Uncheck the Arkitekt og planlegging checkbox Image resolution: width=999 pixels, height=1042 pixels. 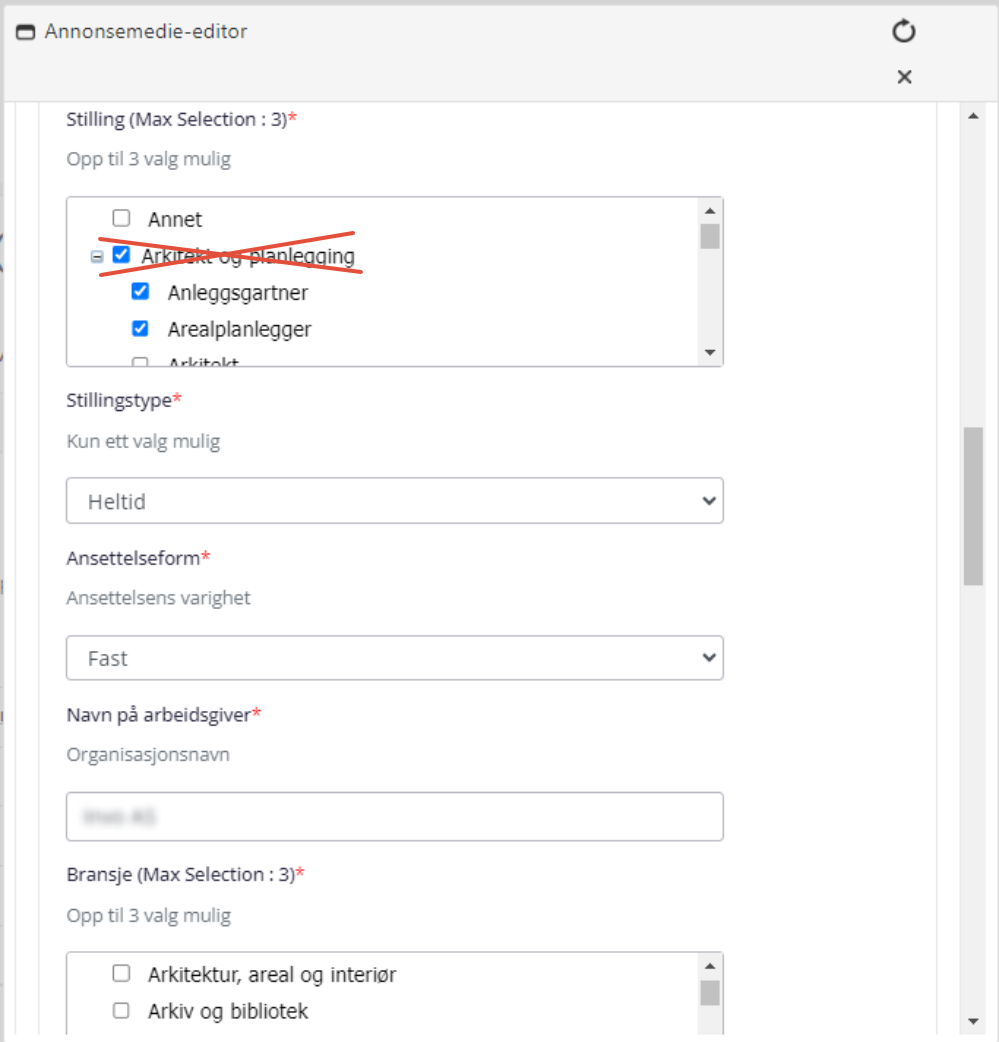tap(121, 255)
